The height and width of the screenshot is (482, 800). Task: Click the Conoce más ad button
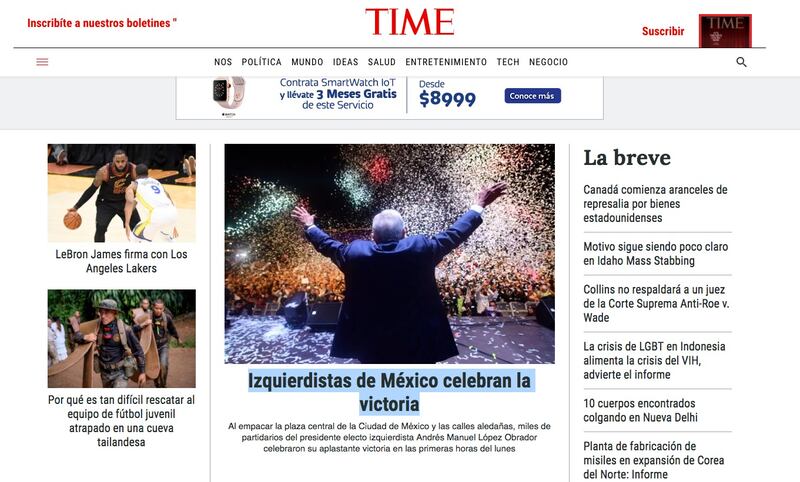coord(533,96)
